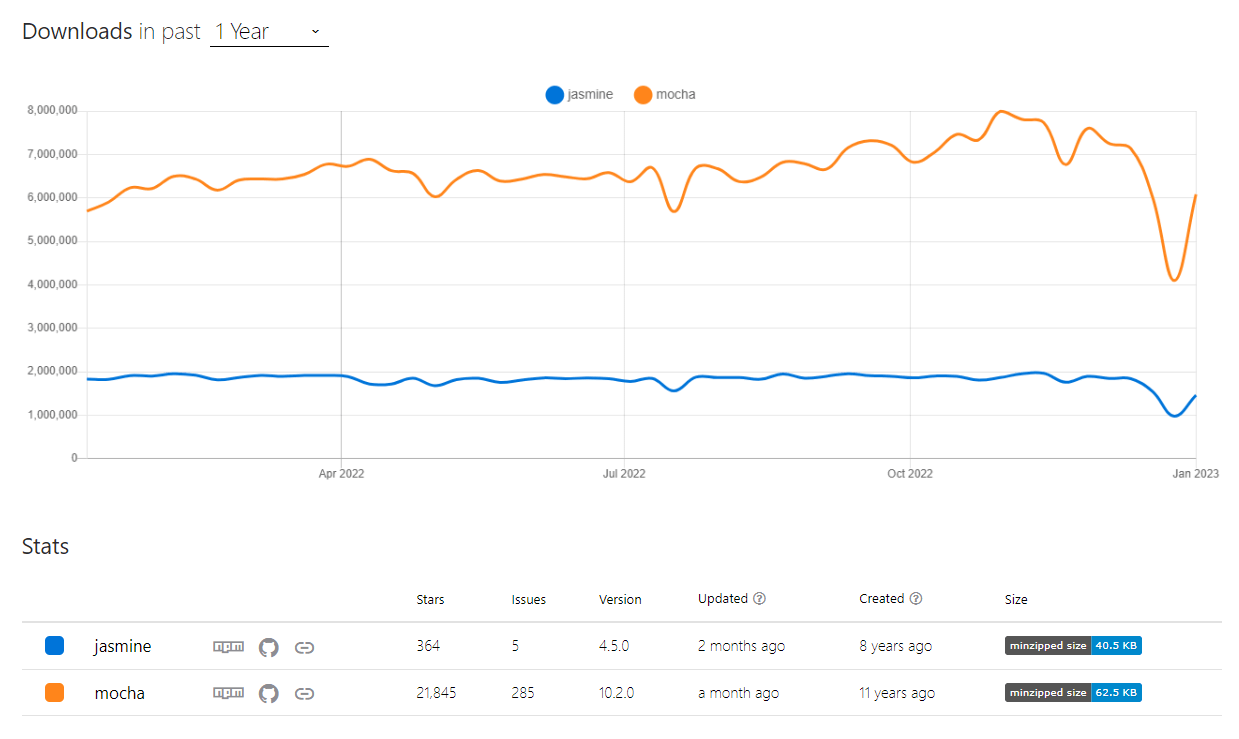Open the jasmine package link
This screenshot has width=1239, height=739.
tap(122, 646)
